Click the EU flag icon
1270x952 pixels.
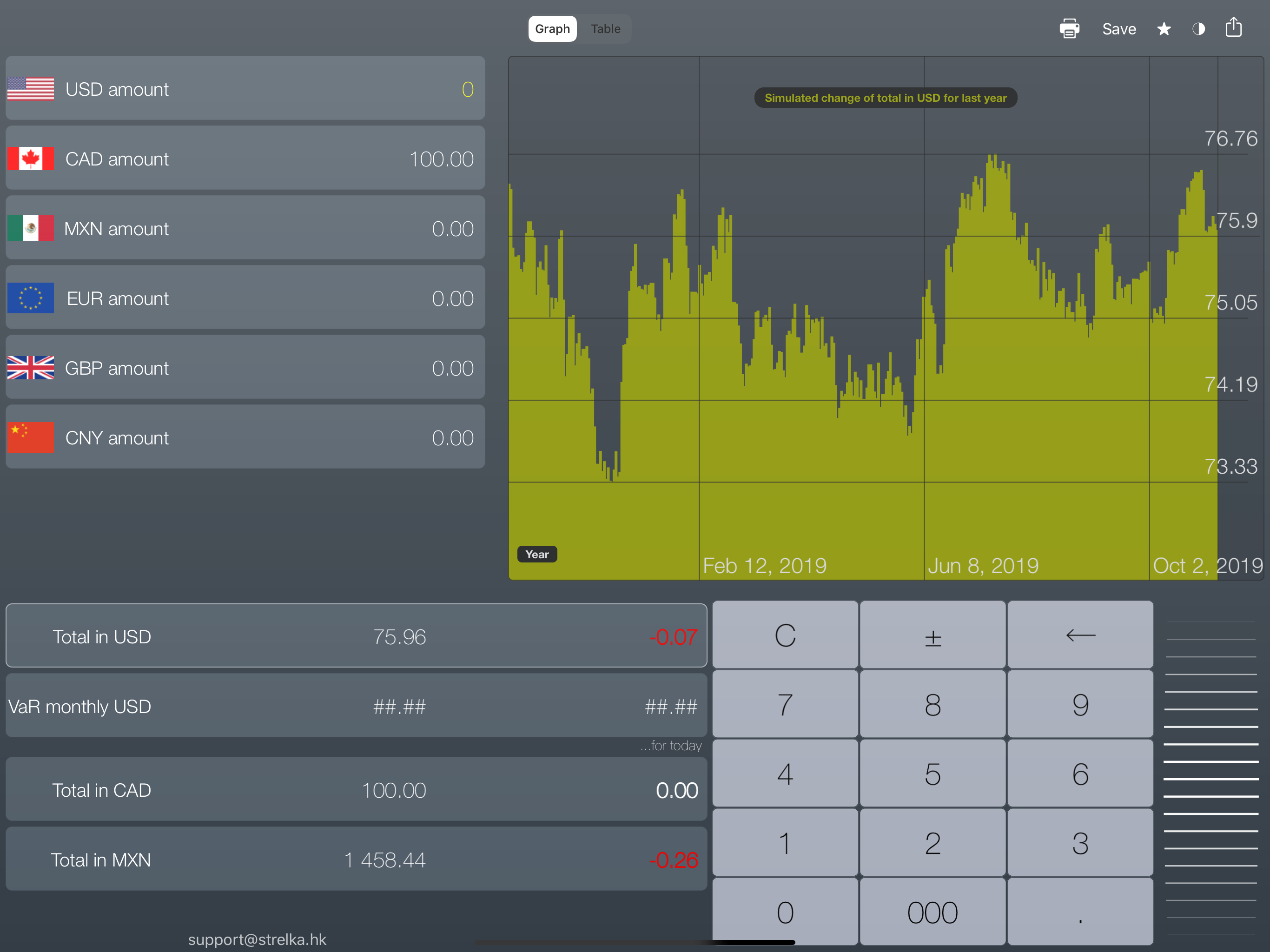(31, 298)
